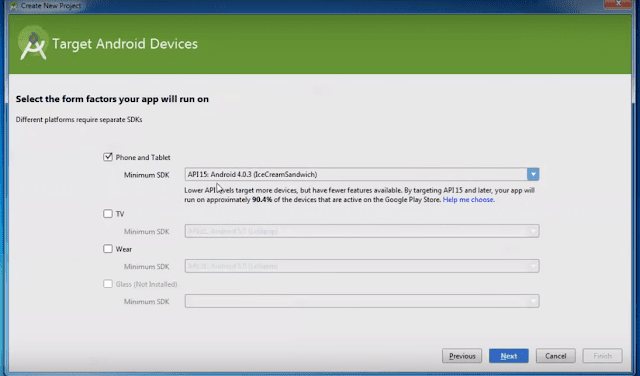Uncheck the Phone and Tablet checkbox
This screenshot has width=640, height=376.
(x=108, y=157)
